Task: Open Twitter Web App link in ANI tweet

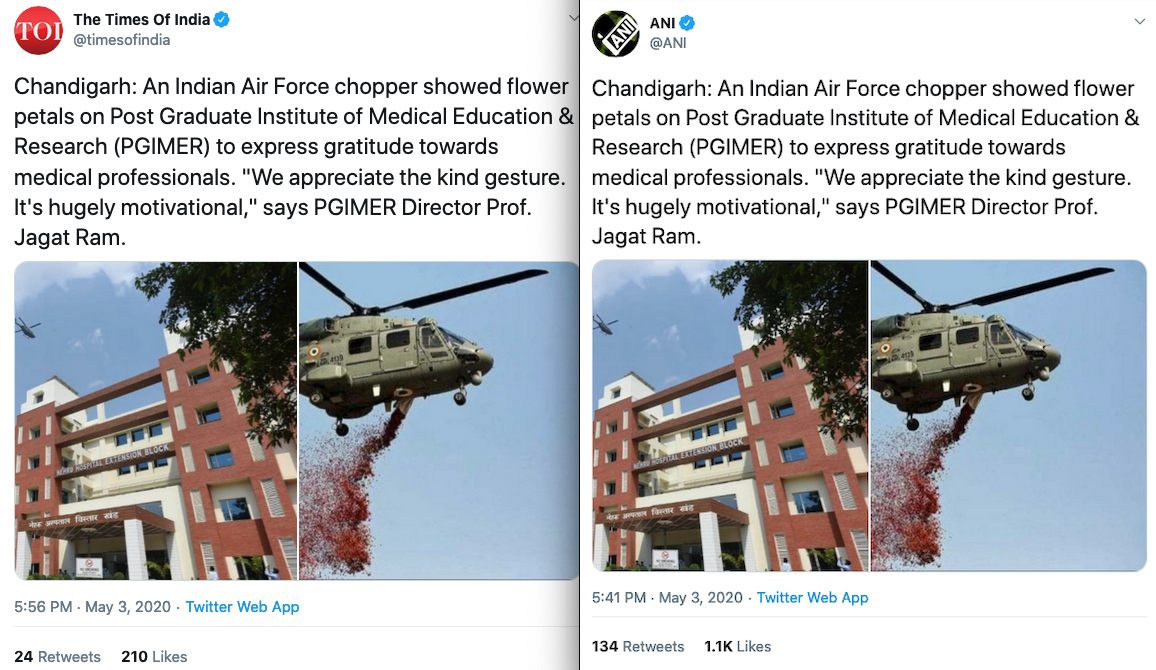Action: (x=812, y=598)
